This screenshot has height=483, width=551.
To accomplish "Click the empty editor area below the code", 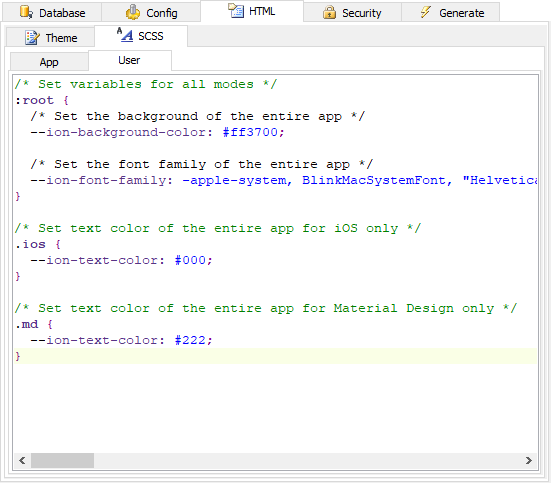I will click(276, 408).
